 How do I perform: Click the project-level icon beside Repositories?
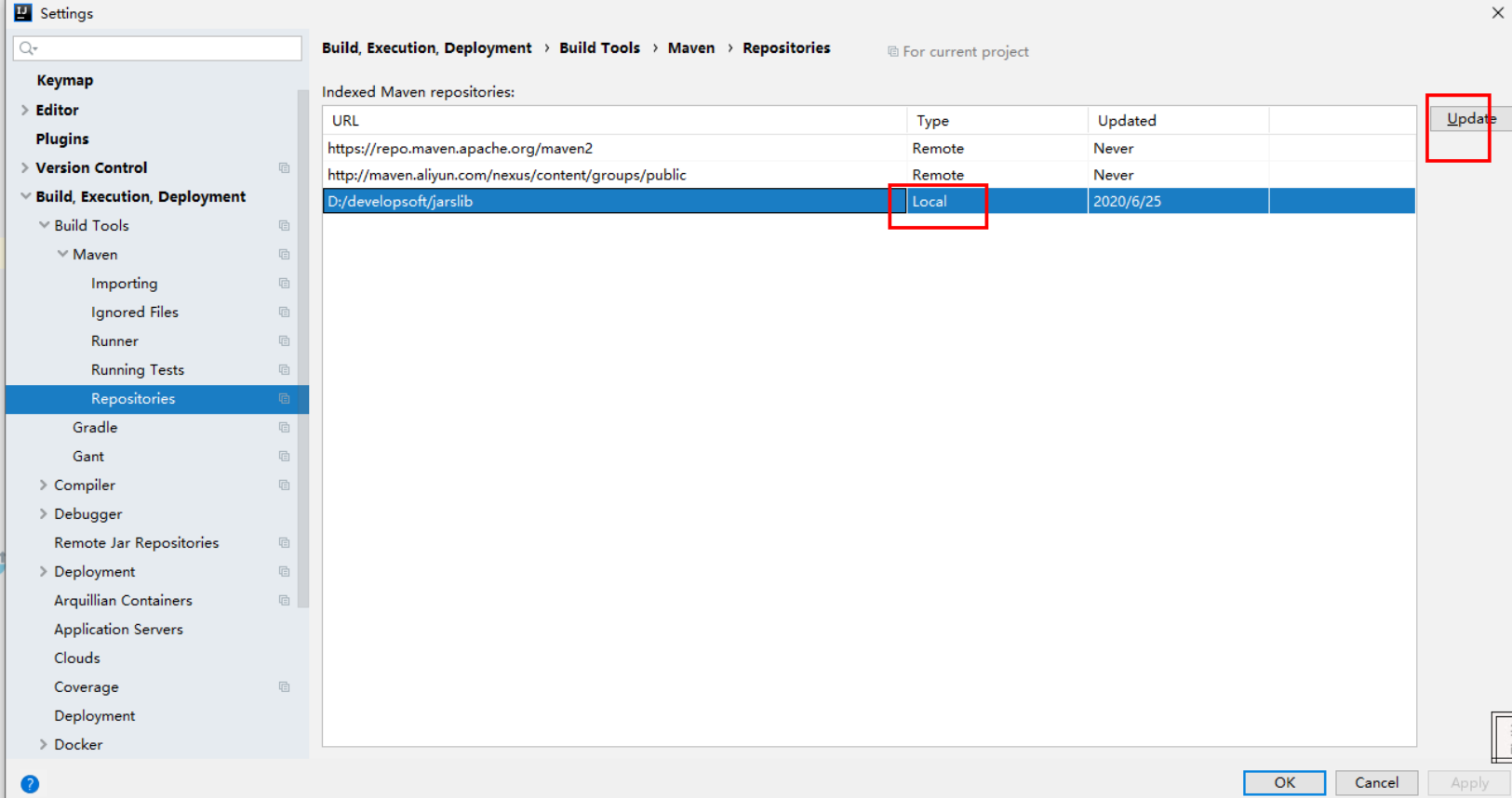pyautogui.click(x=285, y=399)
